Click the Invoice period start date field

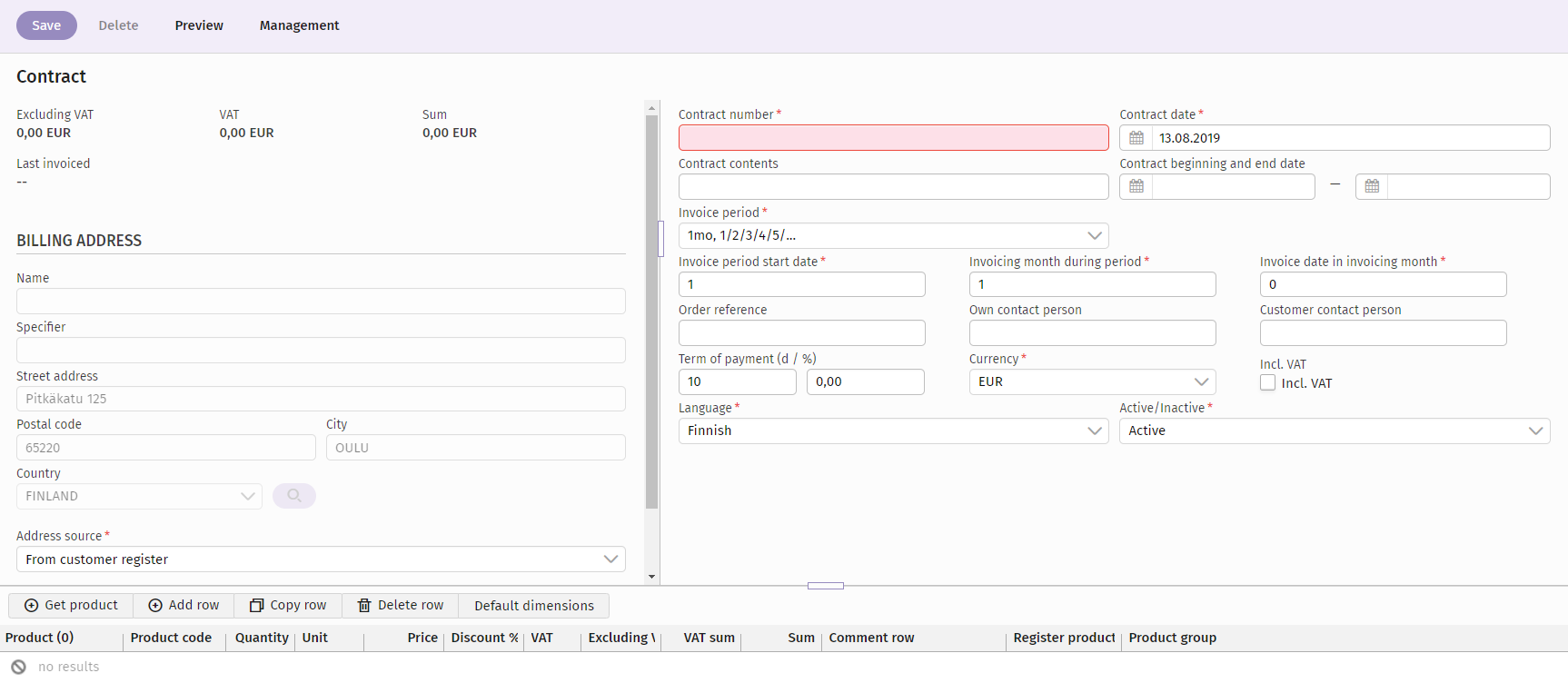(x=802, y=284)
